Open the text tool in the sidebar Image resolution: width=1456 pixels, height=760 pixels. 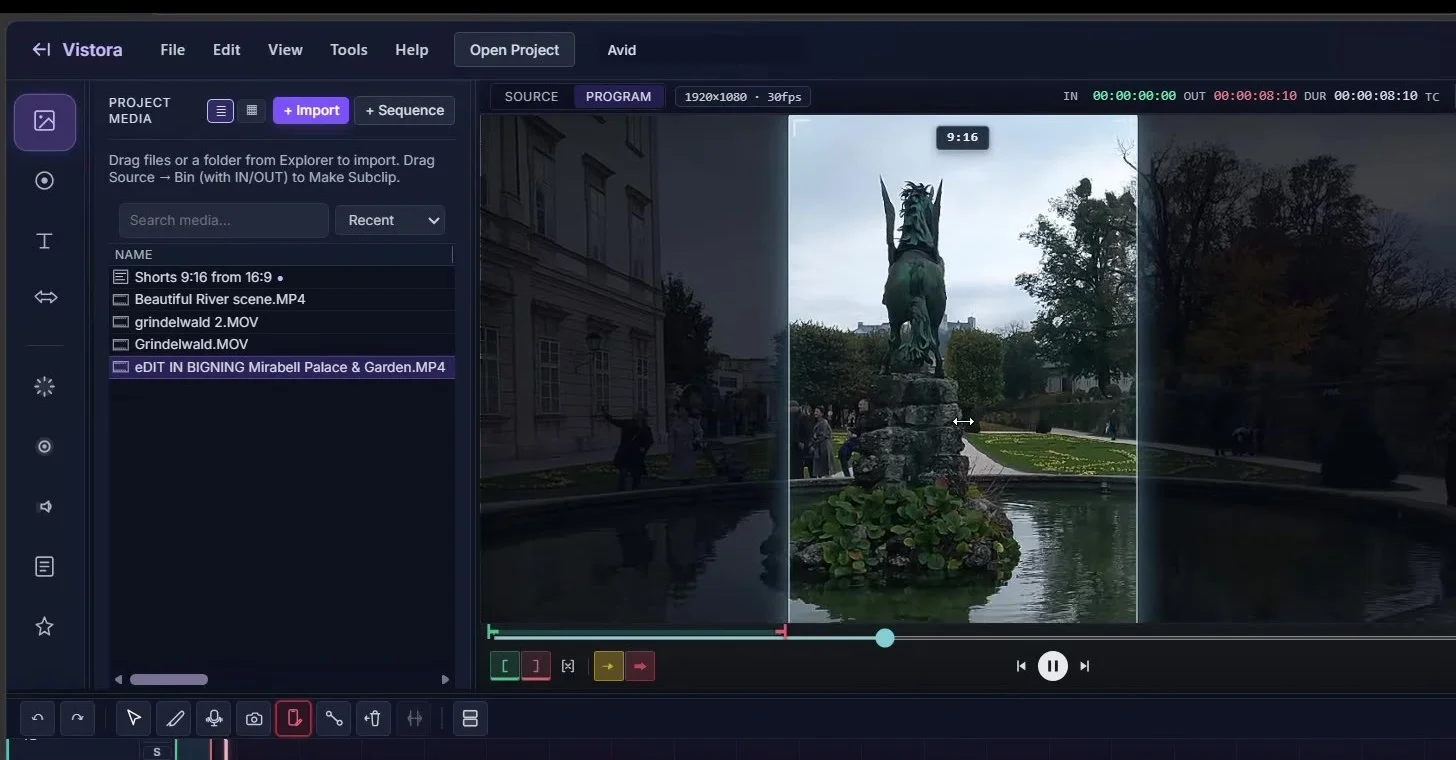click(x=44, y=241)
